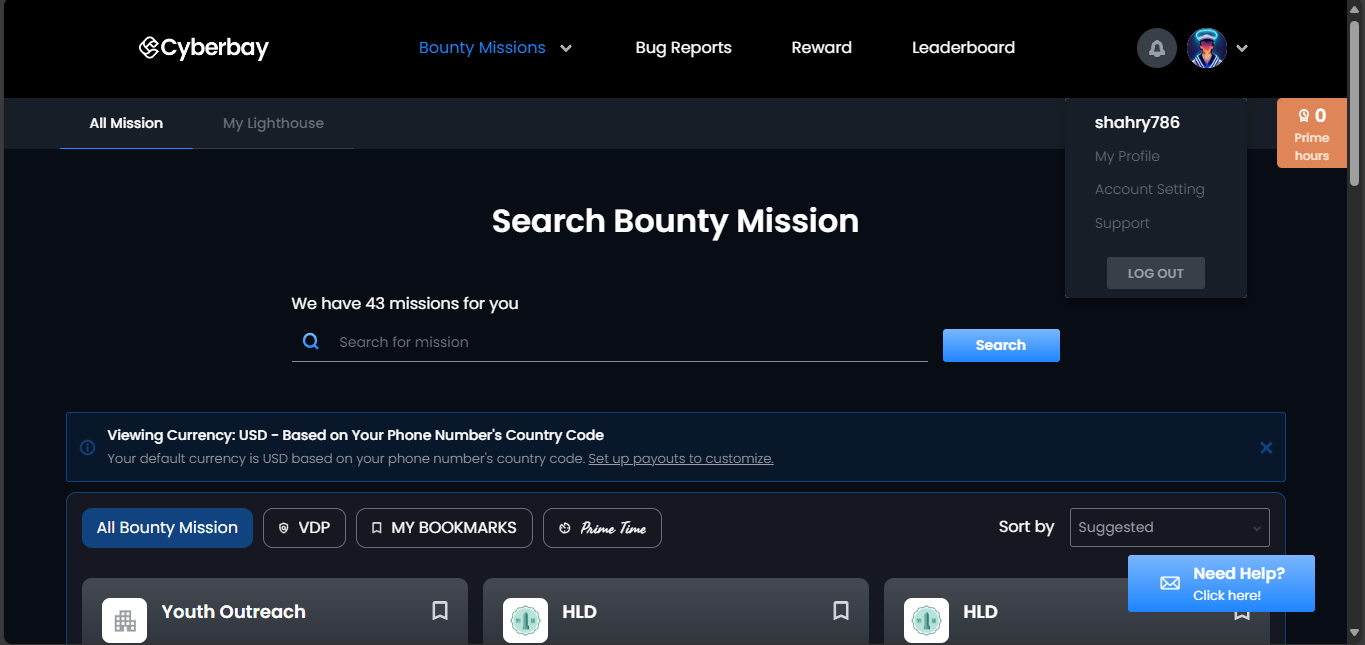Expand the chevron beside the avatar

pos(1242,48)
